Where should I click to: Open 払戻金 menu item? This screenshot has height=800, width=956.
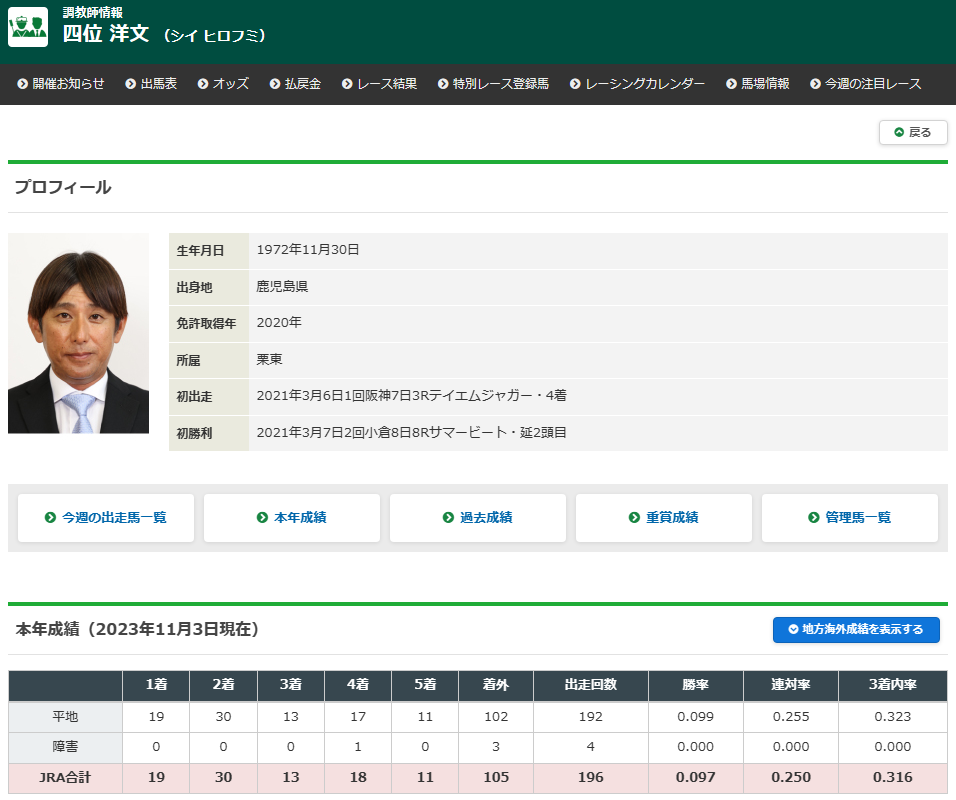pos(295,84)
